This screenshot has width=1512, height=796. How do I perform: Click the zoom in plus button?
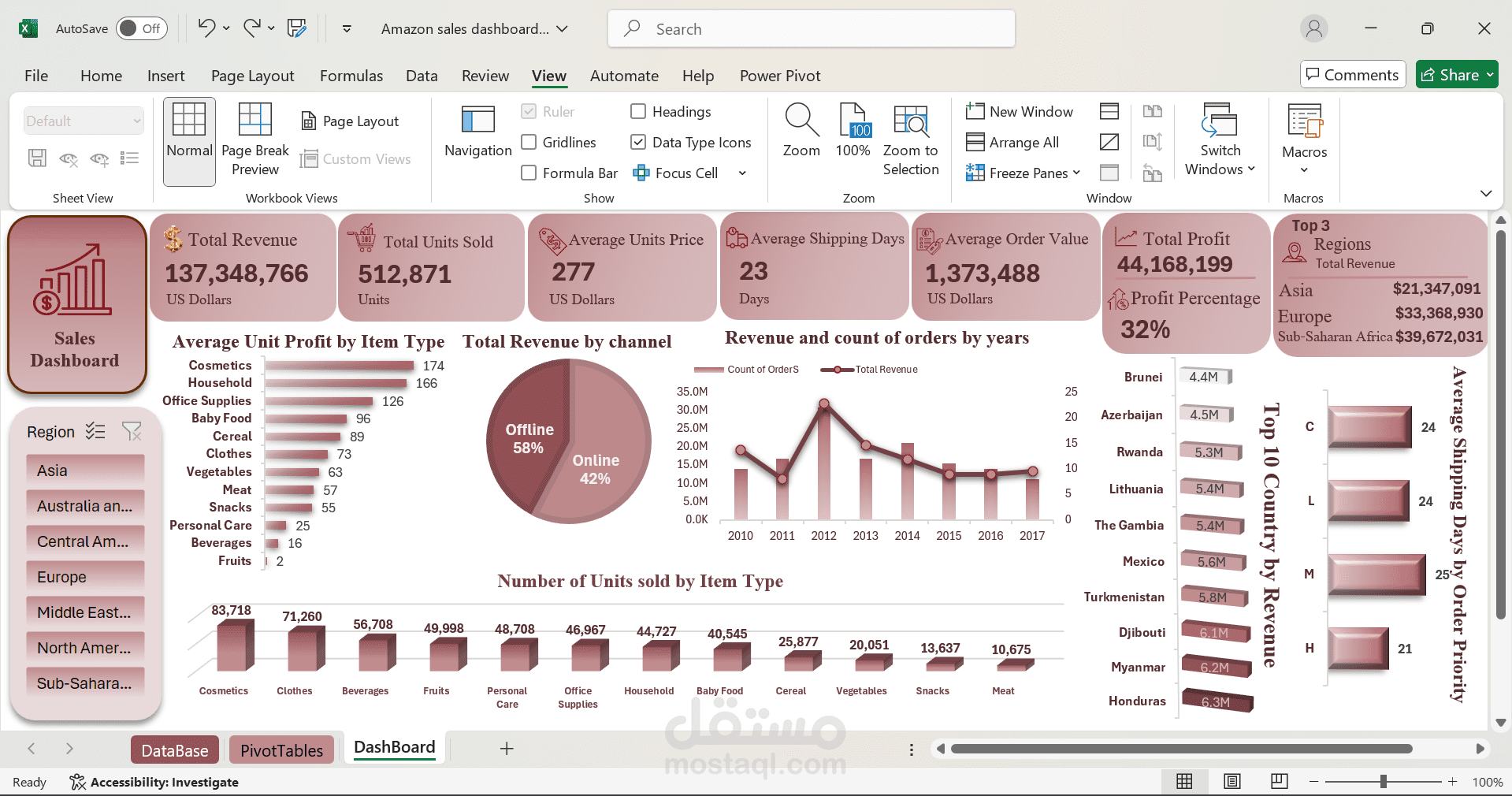[x=1452, y=781]
